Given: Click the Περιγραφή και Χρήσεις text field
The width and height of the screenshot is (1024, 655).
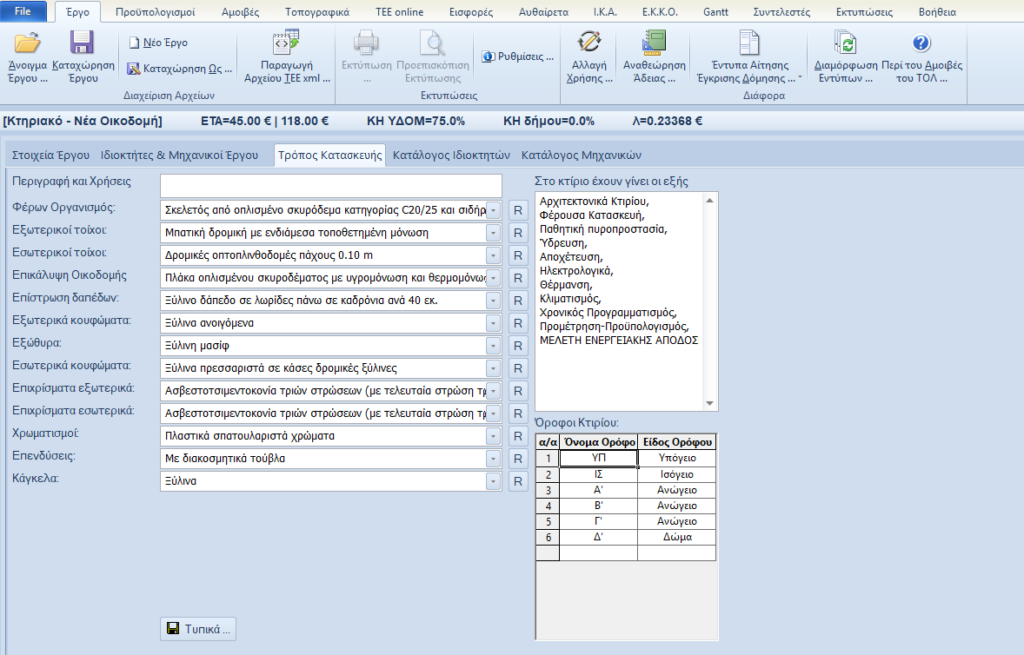Looking at the screenshot, I should coord(330,186).
